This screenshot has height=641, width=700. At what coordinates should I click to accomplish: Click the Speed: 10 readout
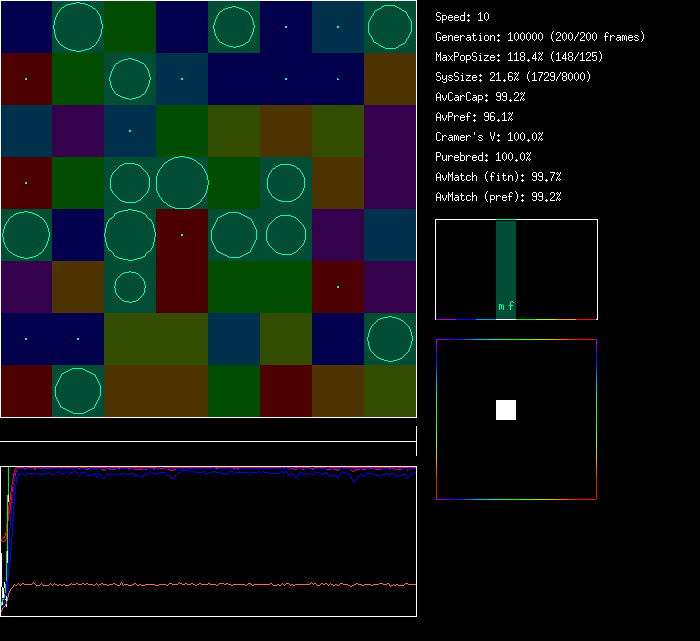tap(462, 17)
